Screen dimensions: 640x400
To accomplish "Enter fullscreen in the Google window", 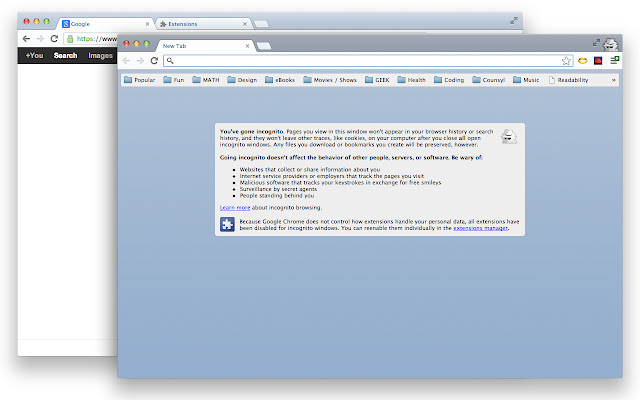I will pyautogui.click(x=514, y=20).
